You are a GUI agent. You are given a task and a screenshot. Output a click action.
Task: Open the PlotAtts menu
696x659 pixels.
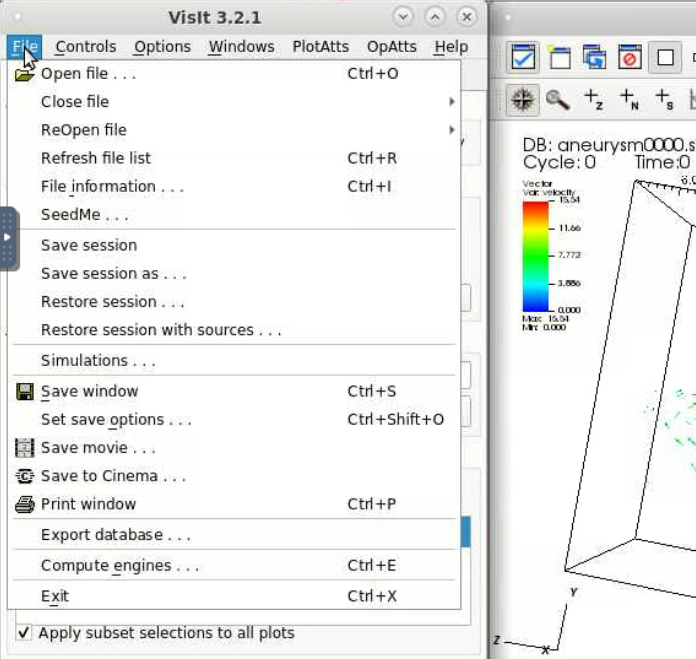click(x=320, y=47)
